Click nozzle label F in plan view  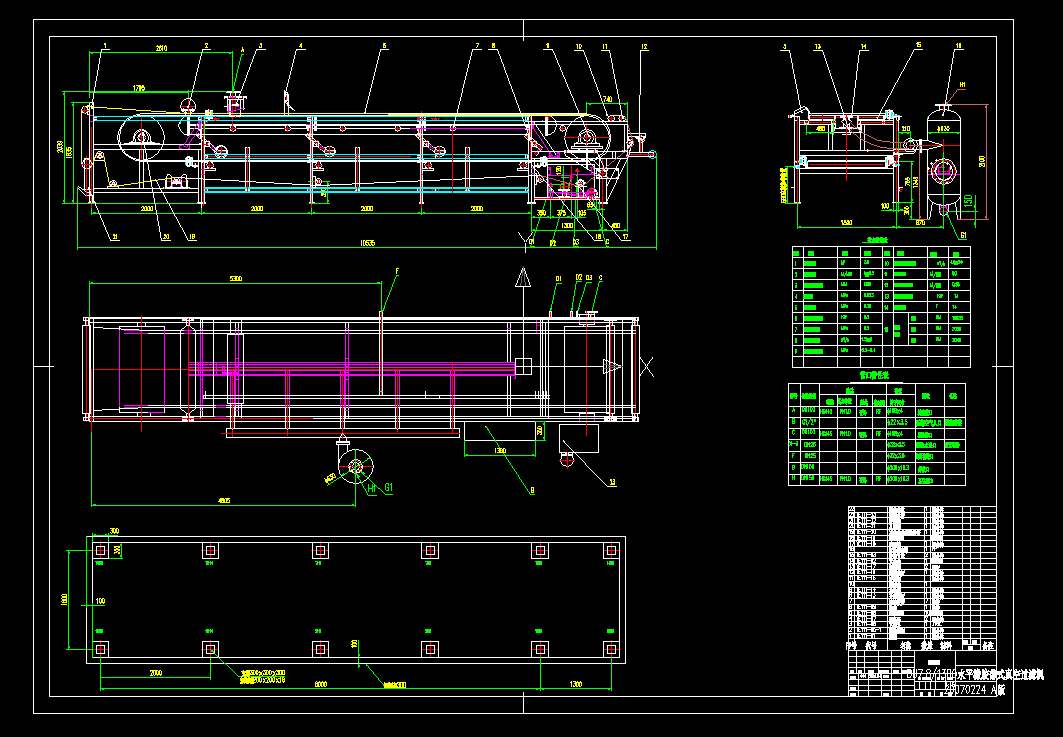397,271
